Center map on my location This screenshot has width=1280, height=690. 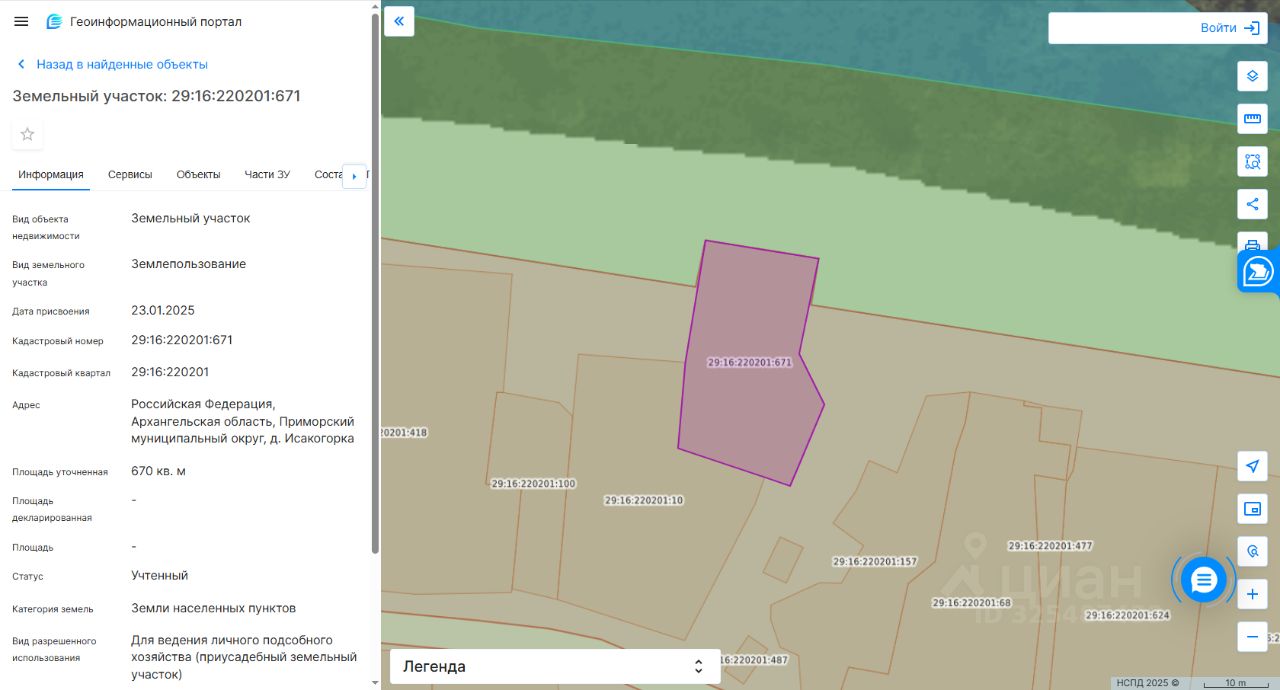click(1252, 465)
